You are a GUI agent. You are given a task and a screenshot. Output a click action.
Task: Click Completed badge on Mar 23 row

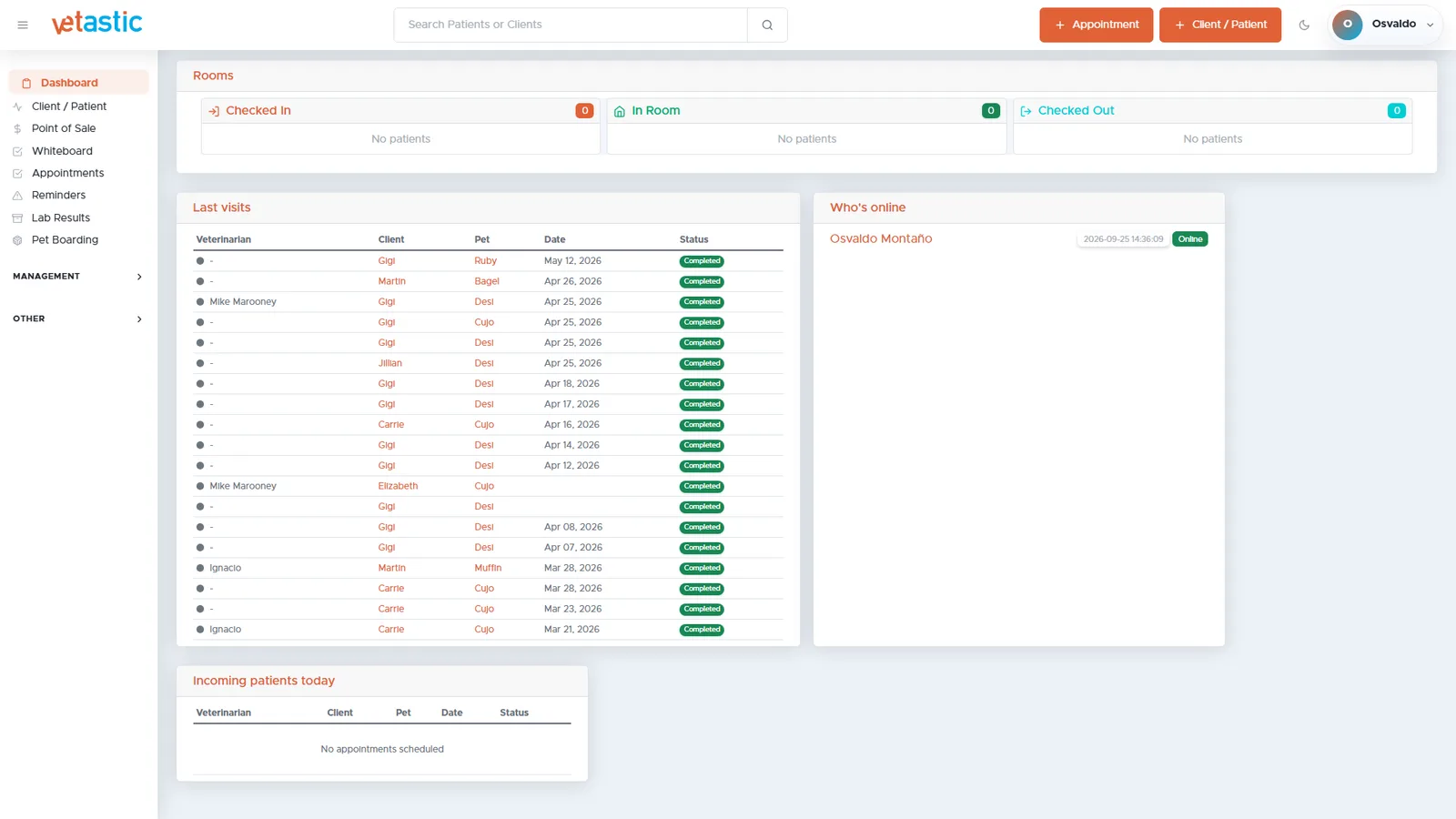coord(702,610)
